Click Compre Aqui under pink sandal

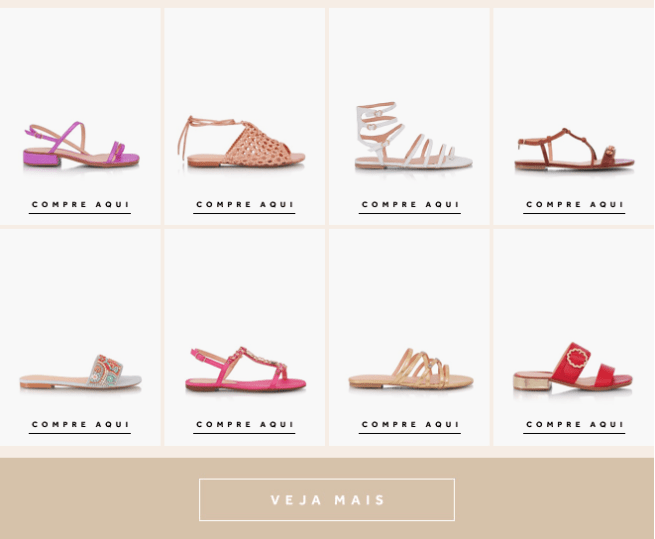pyautogui.click(x=244, y=425)
